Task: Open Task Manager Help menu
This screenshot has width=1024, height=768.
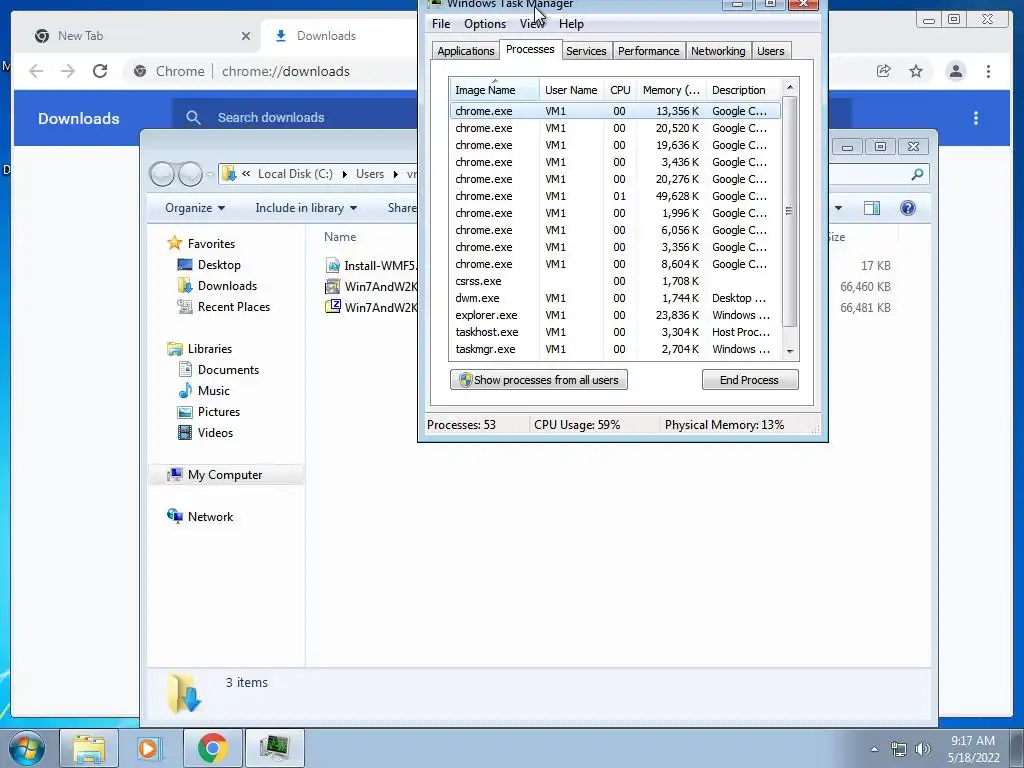Action: (x=571, y=24)
